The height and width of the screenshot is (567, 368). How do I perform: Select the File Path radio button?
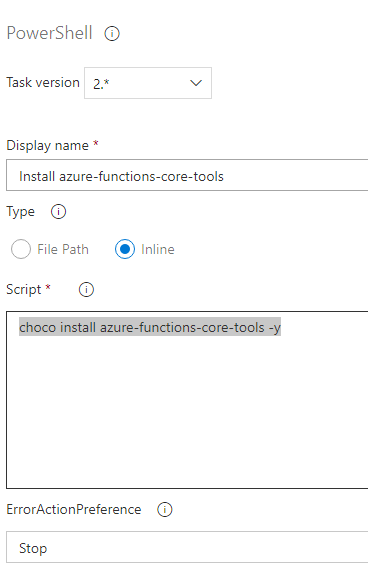[21, 249]
